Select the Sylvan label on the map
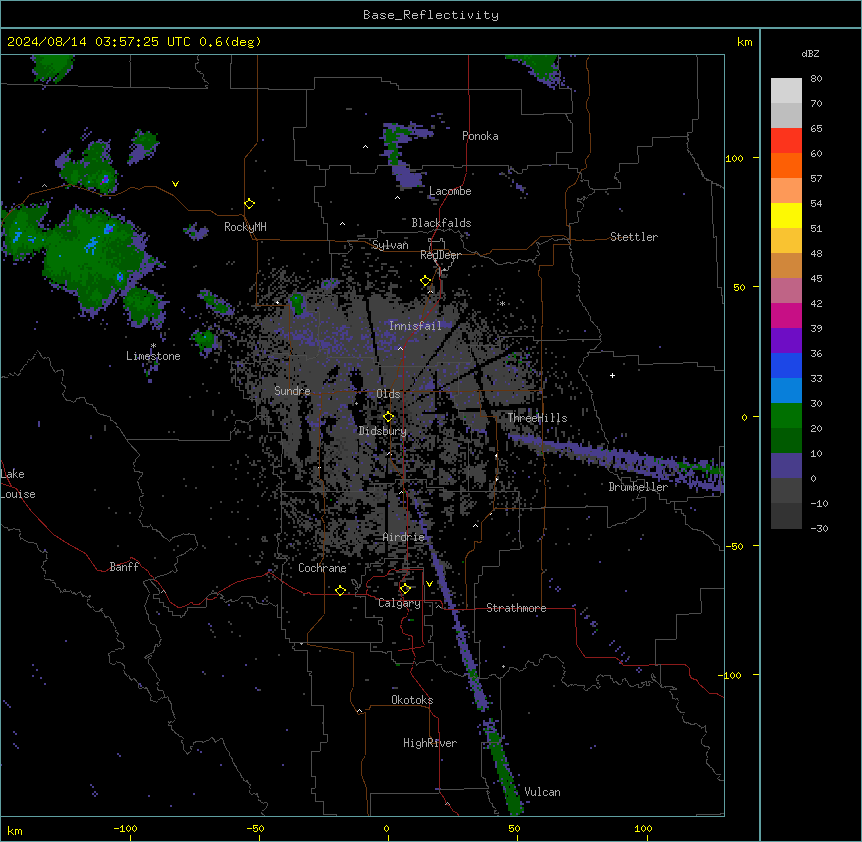 pos(390,245)
